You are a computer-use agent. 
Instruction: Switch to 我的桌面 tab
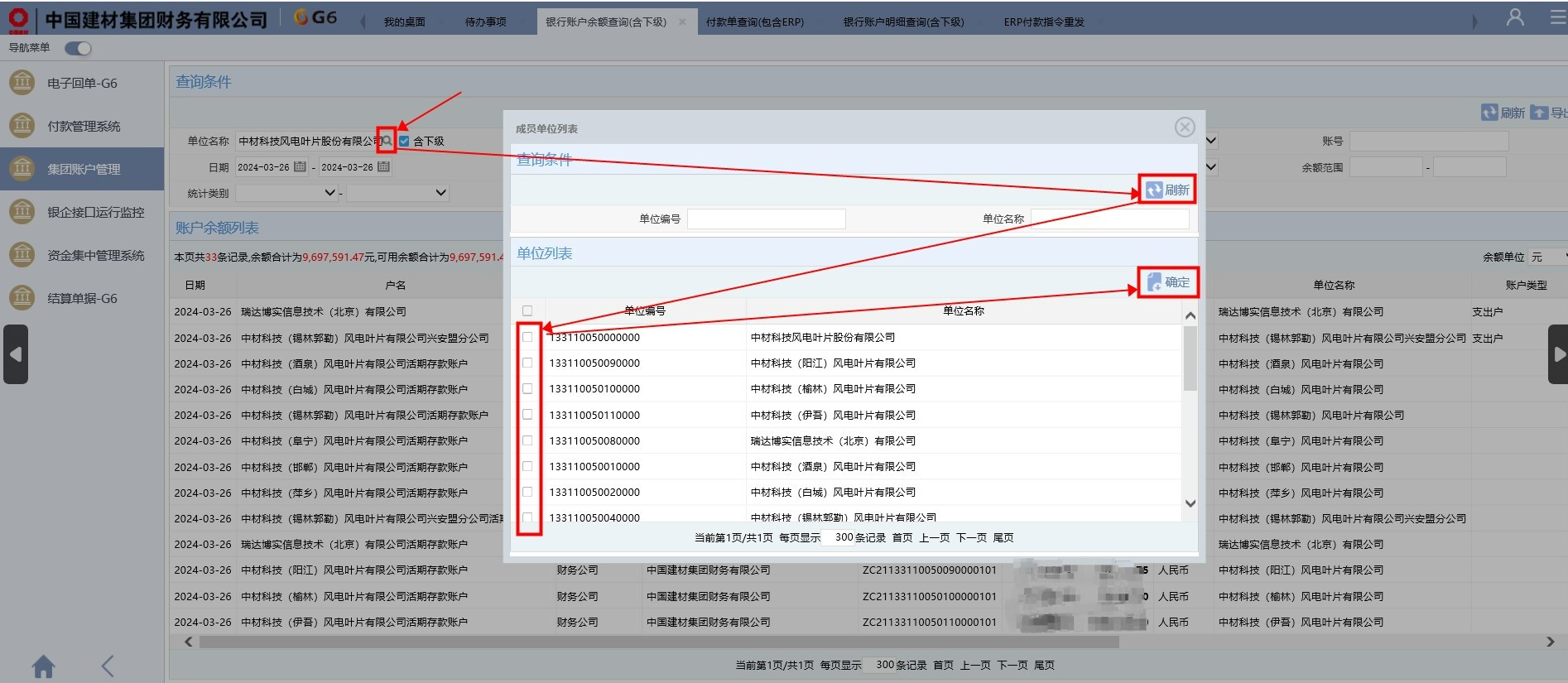click(x=404, y=22)
